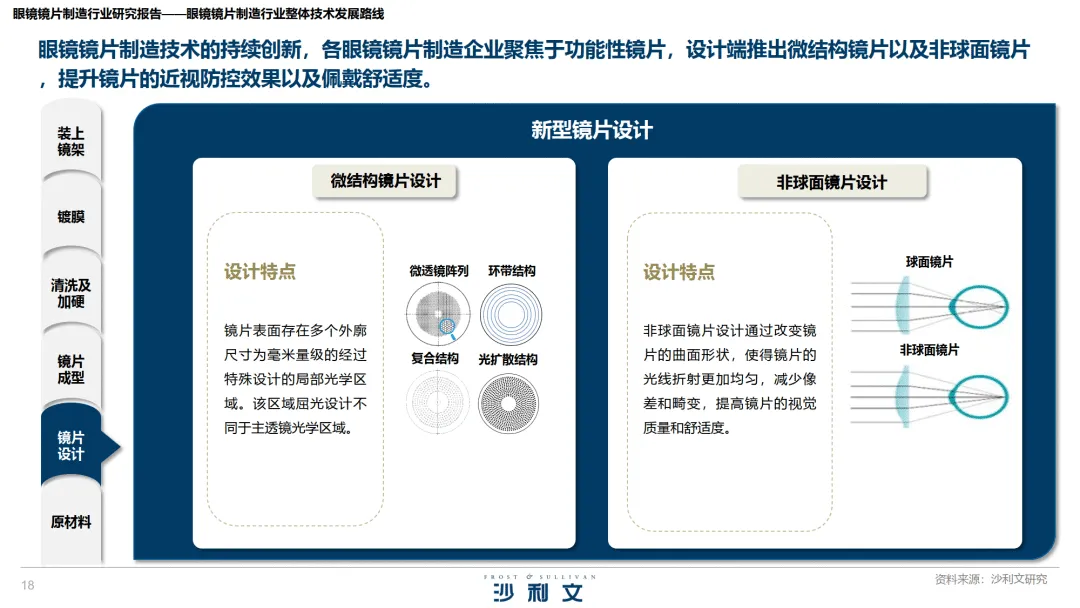Click 设计特点 heading in microstructure card
1080x608 pixels.
coord(260,271)
